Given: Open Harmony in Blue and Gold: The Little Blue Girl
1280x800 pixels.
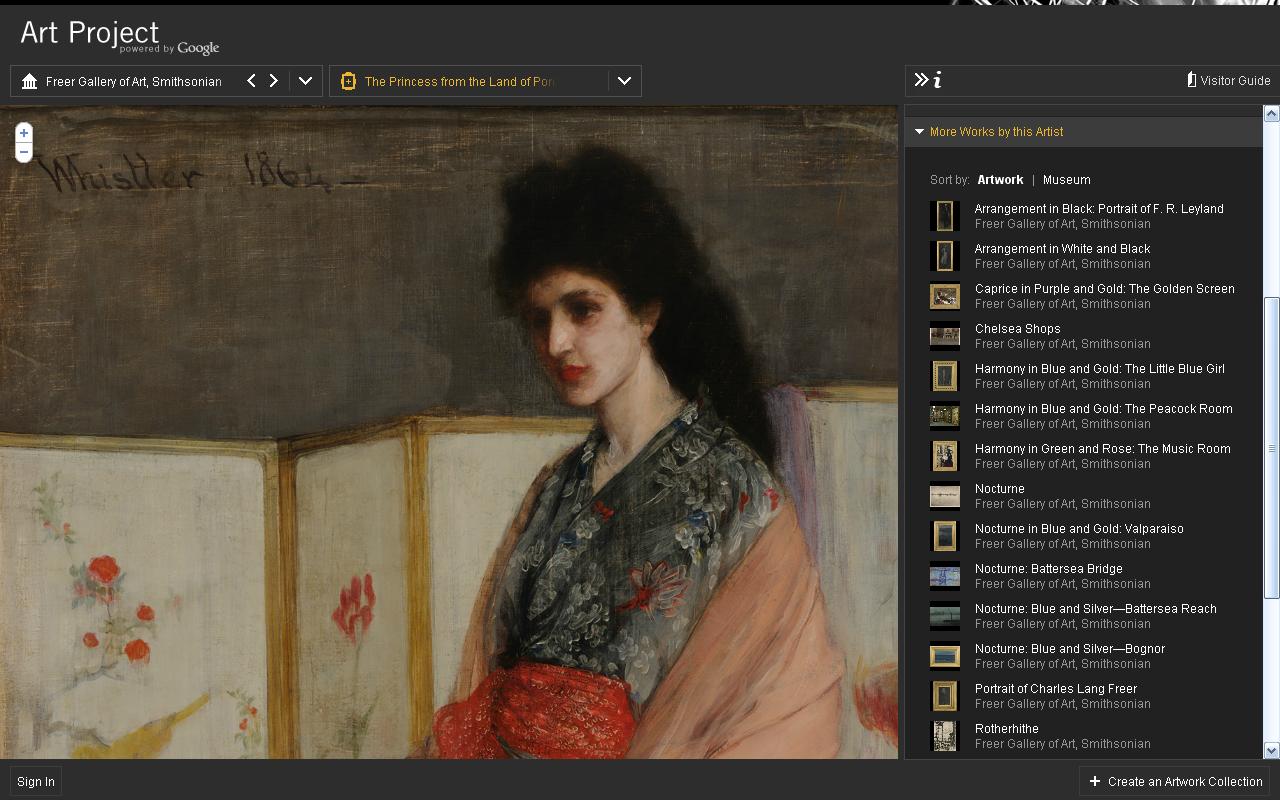Looking at the screenshot, I should 1099,369.
